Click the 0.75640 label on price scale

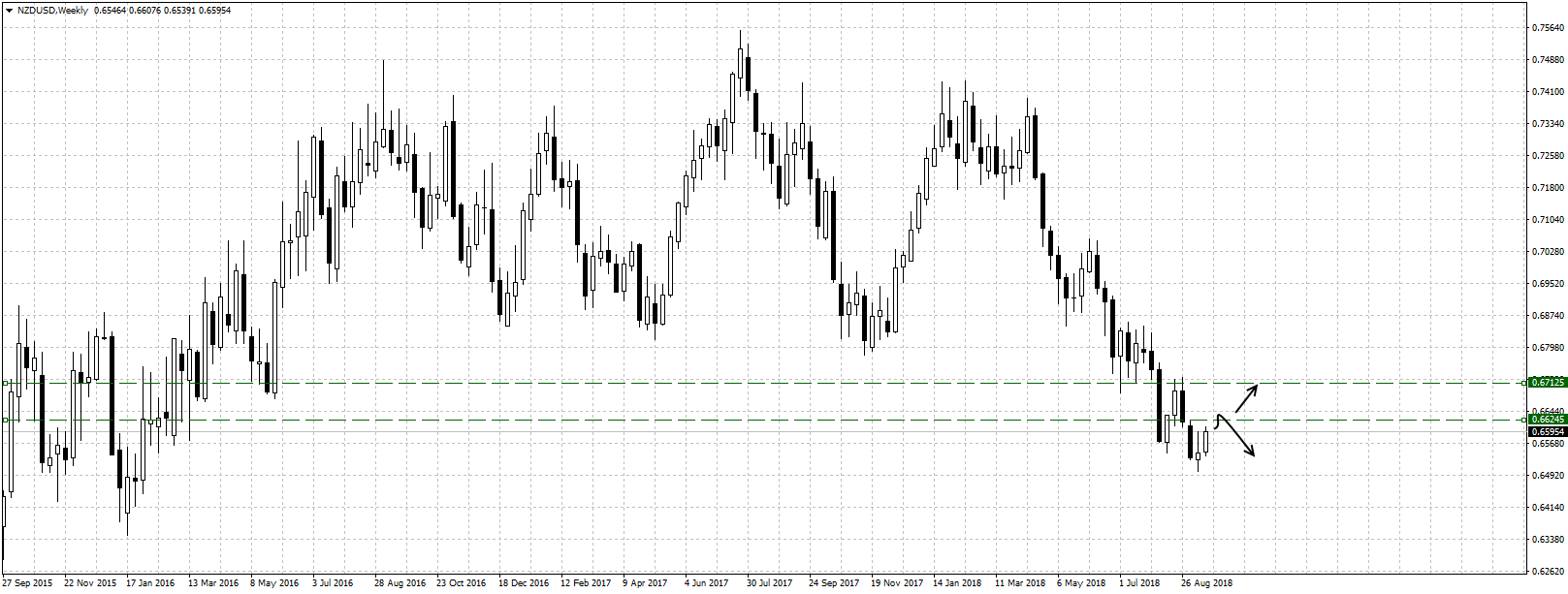[1546, 28]
